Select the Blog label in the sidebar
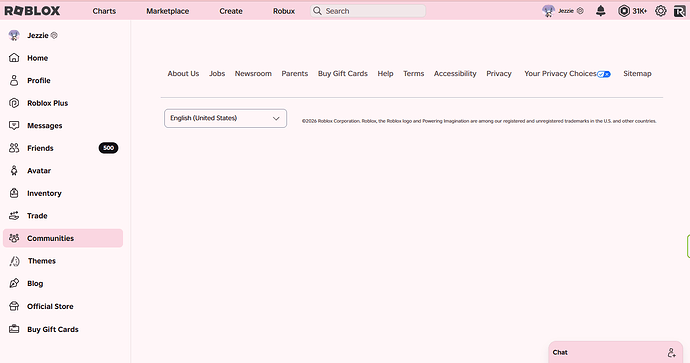 (35, 283)
